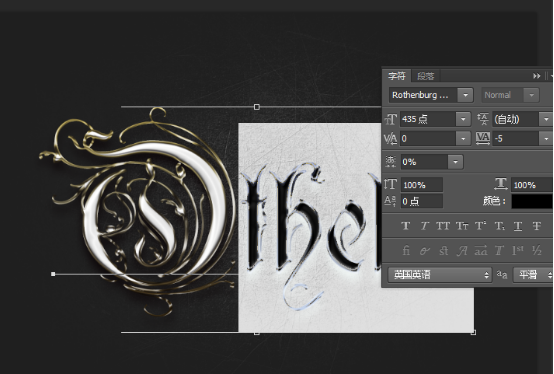
Task: Toggle Faux Bold text style
Action: [406, 226]
